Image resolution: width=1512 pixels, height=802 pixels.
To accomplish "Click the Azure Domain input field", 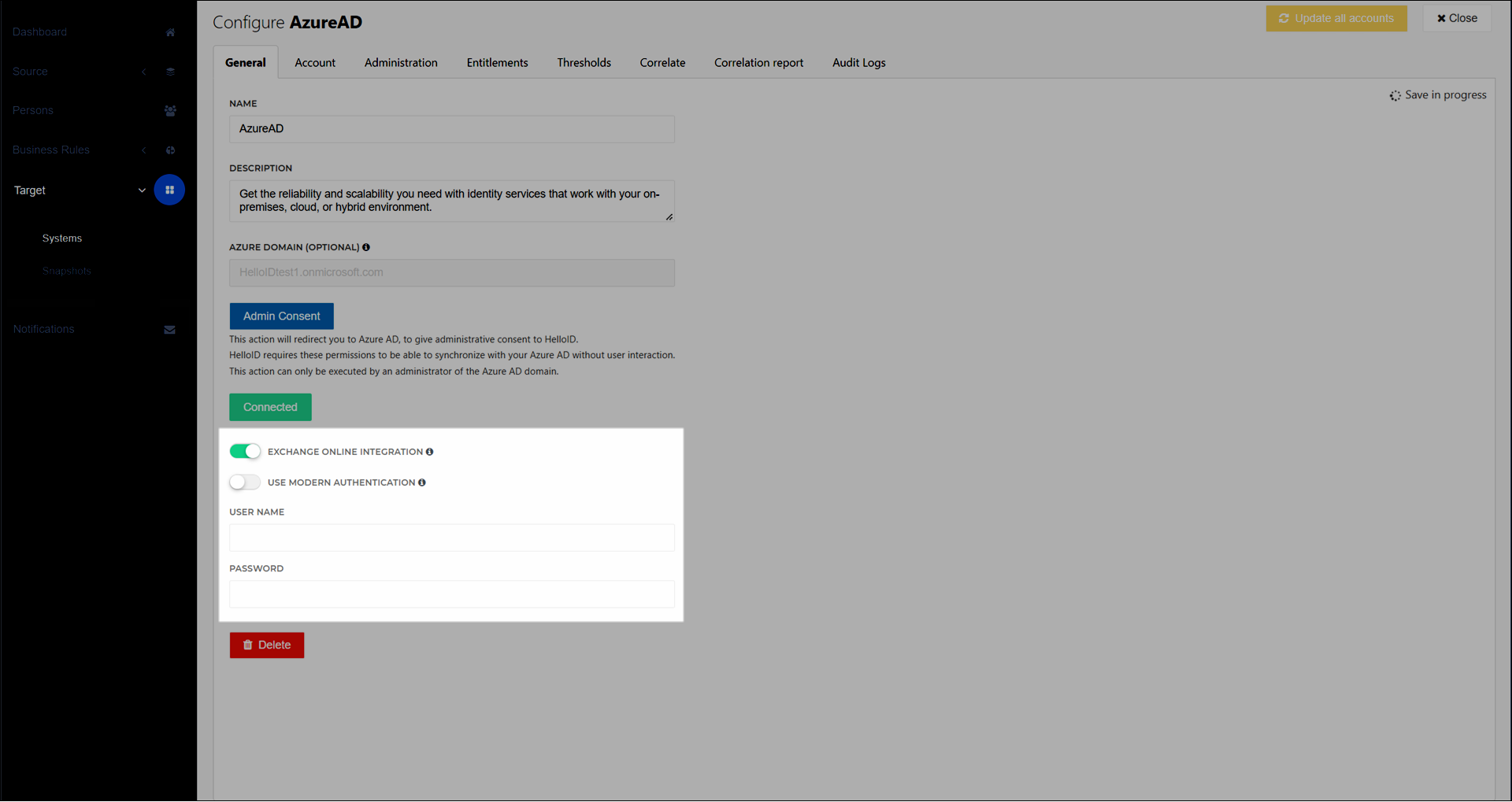I will click(452, 273).
